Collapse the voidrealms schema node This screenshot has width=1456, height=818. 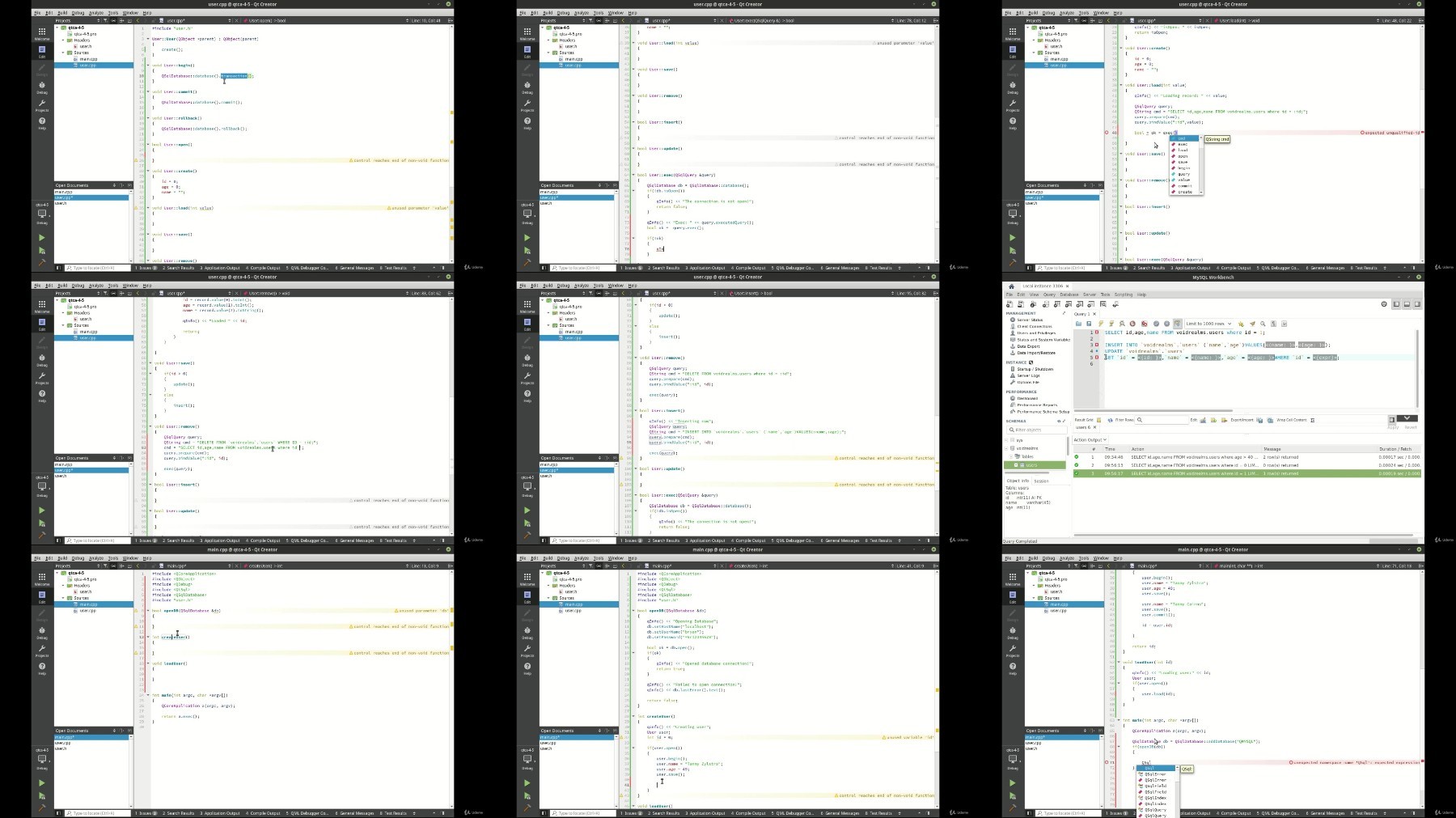pyautogui.click(x=1006, y=448)
